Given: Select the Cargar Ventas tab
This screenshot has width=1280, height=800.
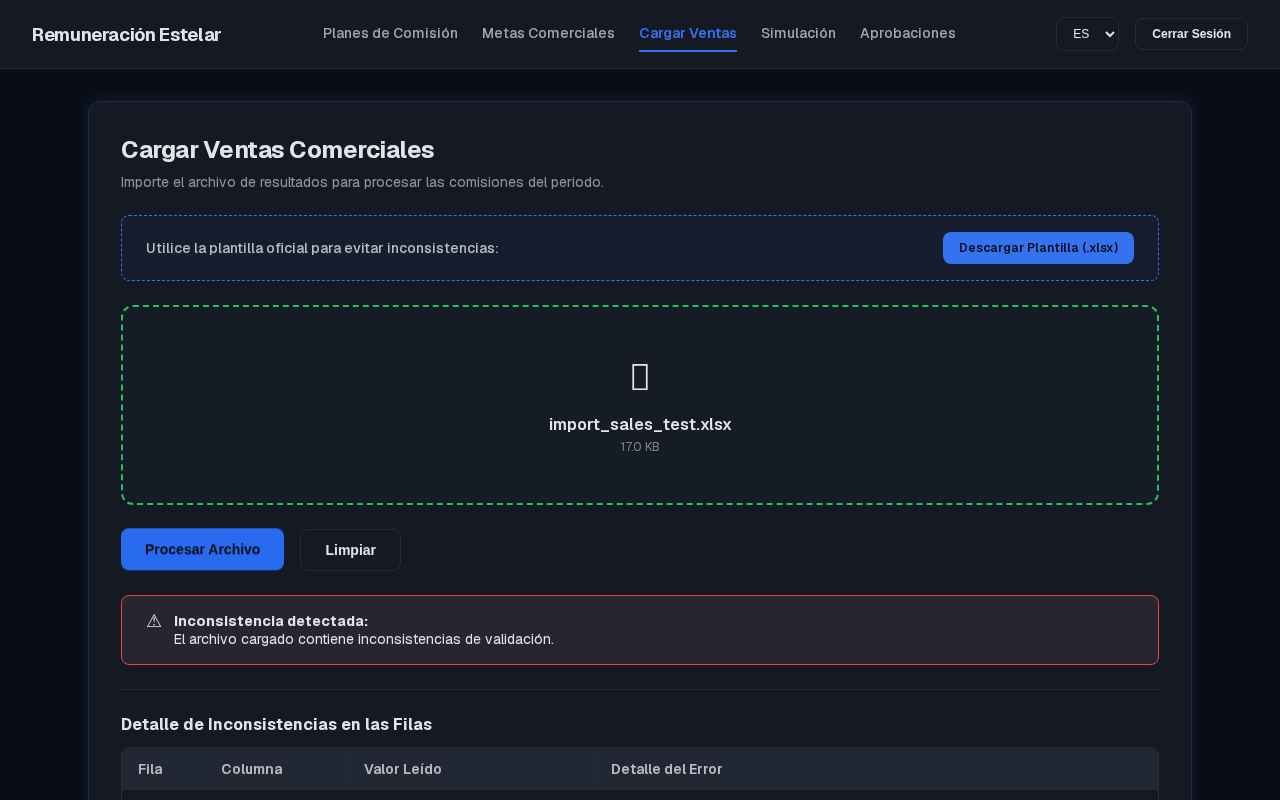Looking at the screenshot, I should coord(688,33).
